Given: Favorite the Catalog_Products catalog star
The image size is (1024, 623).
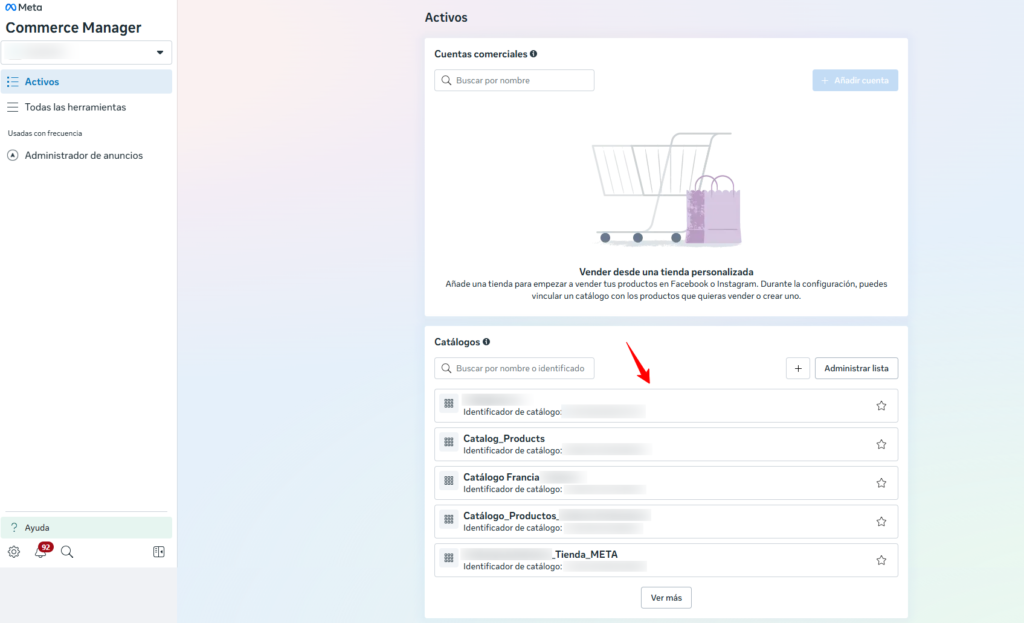Looking at the screenshot, I should (x=881, y=444).
